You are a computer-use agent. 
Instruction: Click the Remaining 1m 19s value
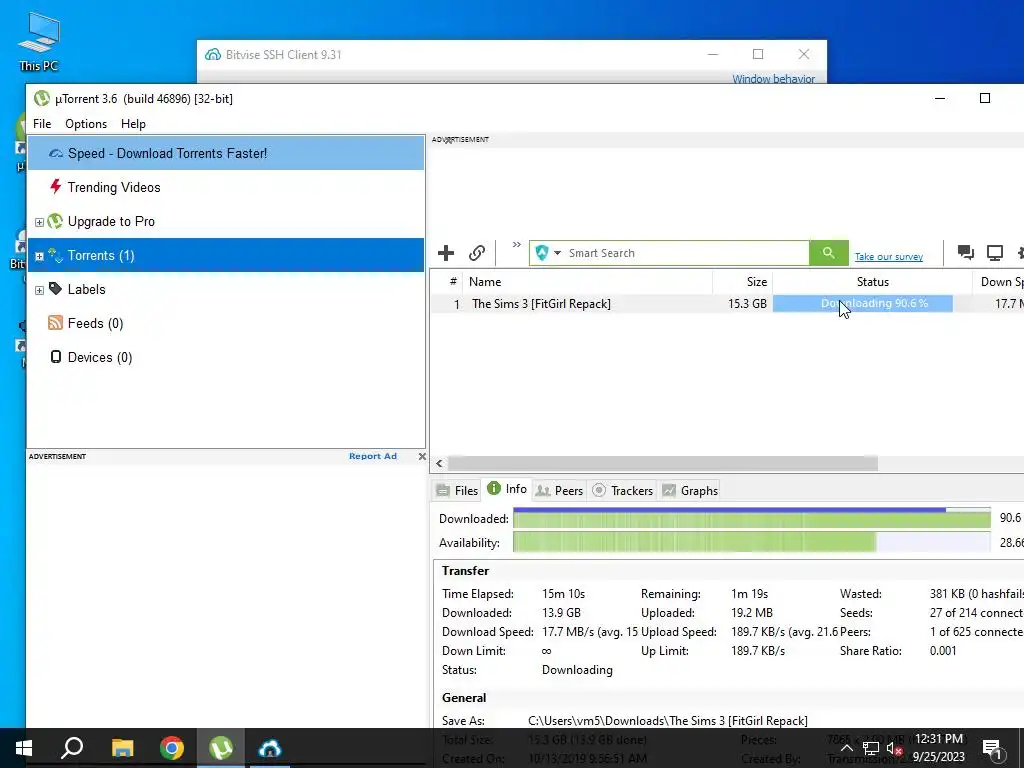(x=749, y=594)
